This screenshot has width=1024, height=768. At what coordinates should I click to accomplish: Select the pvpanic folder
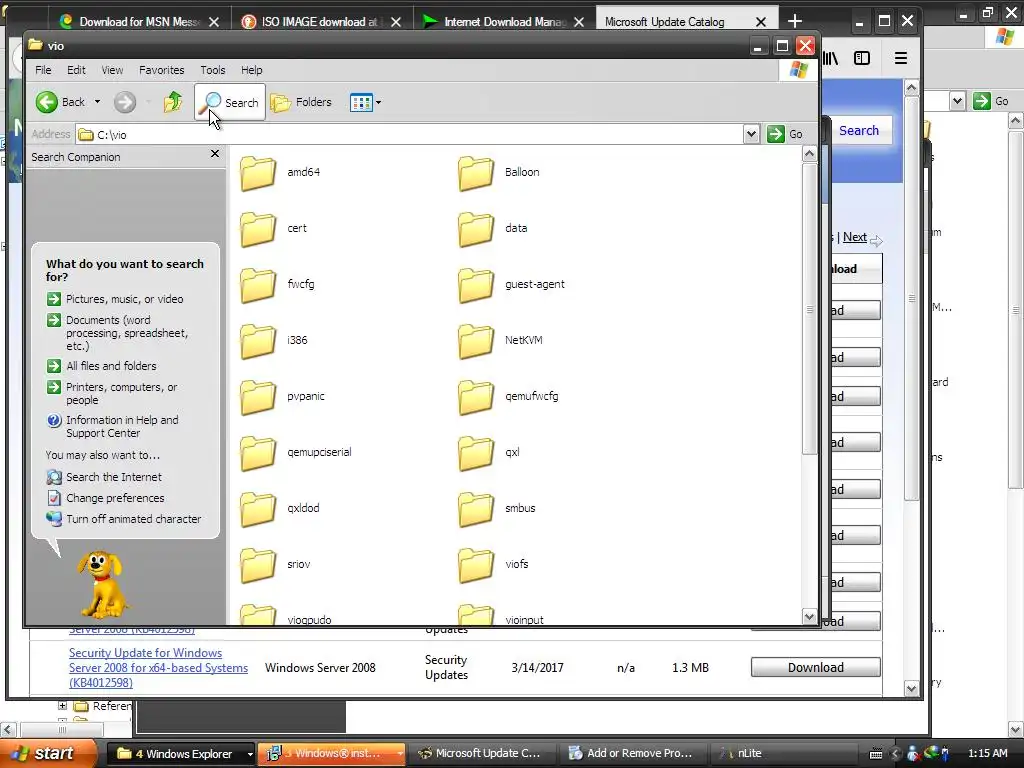click(x=283, y=396)
